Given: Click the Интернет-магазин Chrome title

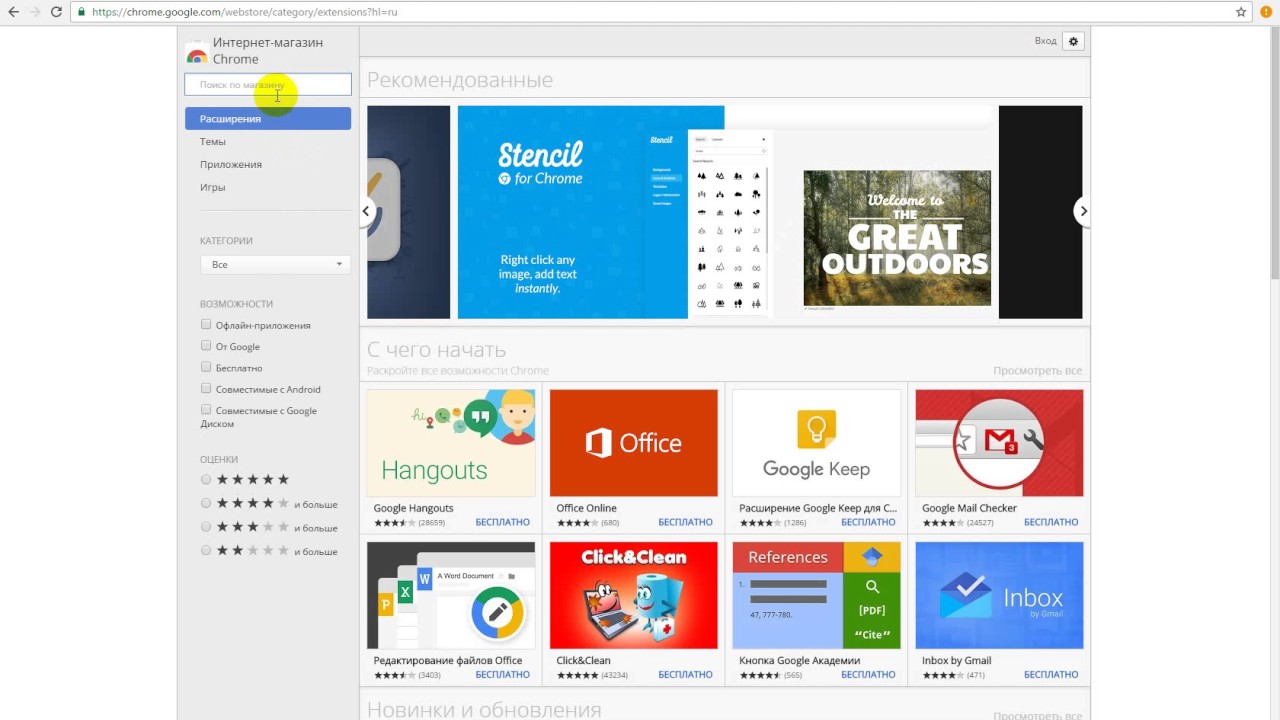Looking at the screenshot, I should coord(268,51).
